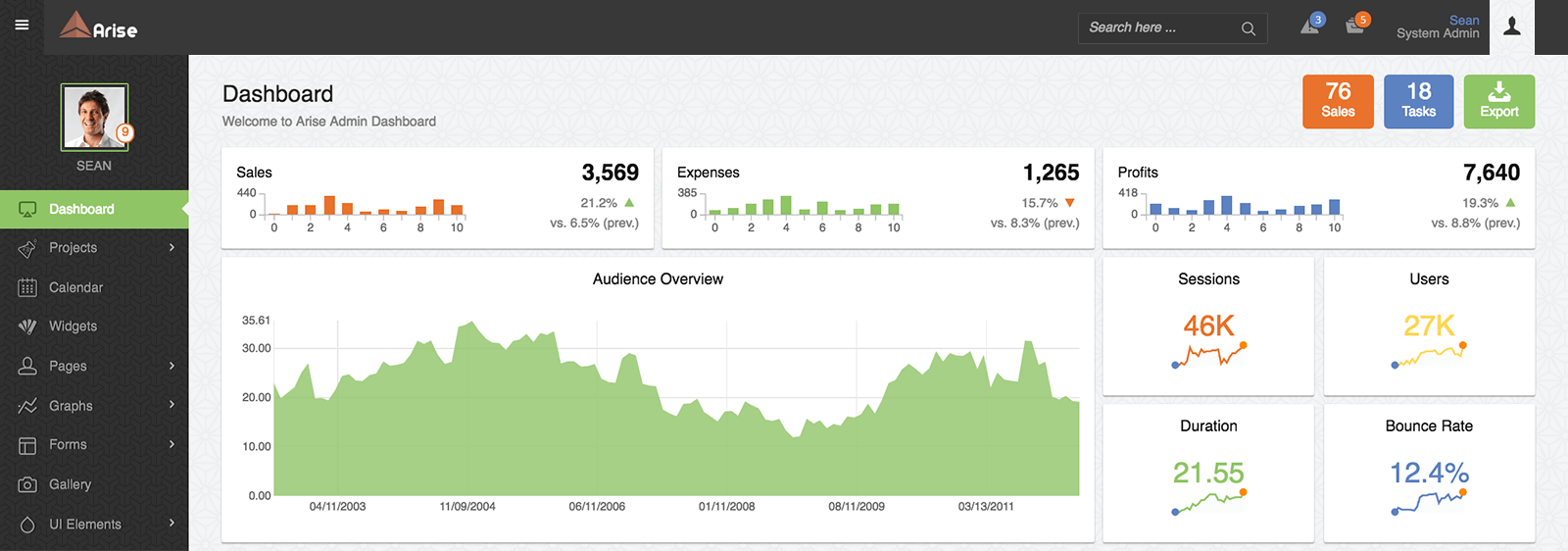
Task: Click in the Search here input field
Action: click(1156, 27)
